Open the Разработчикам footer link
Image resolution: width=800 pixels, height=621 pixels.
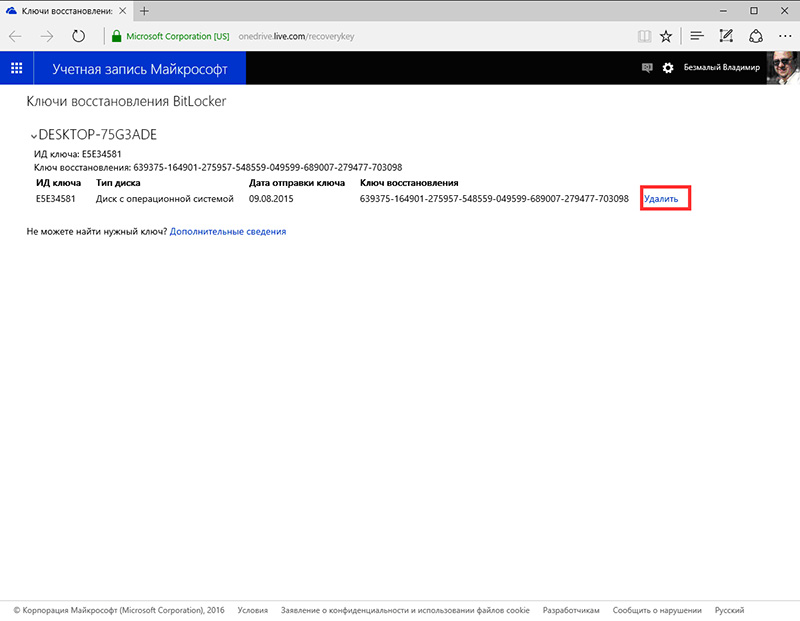571,610
